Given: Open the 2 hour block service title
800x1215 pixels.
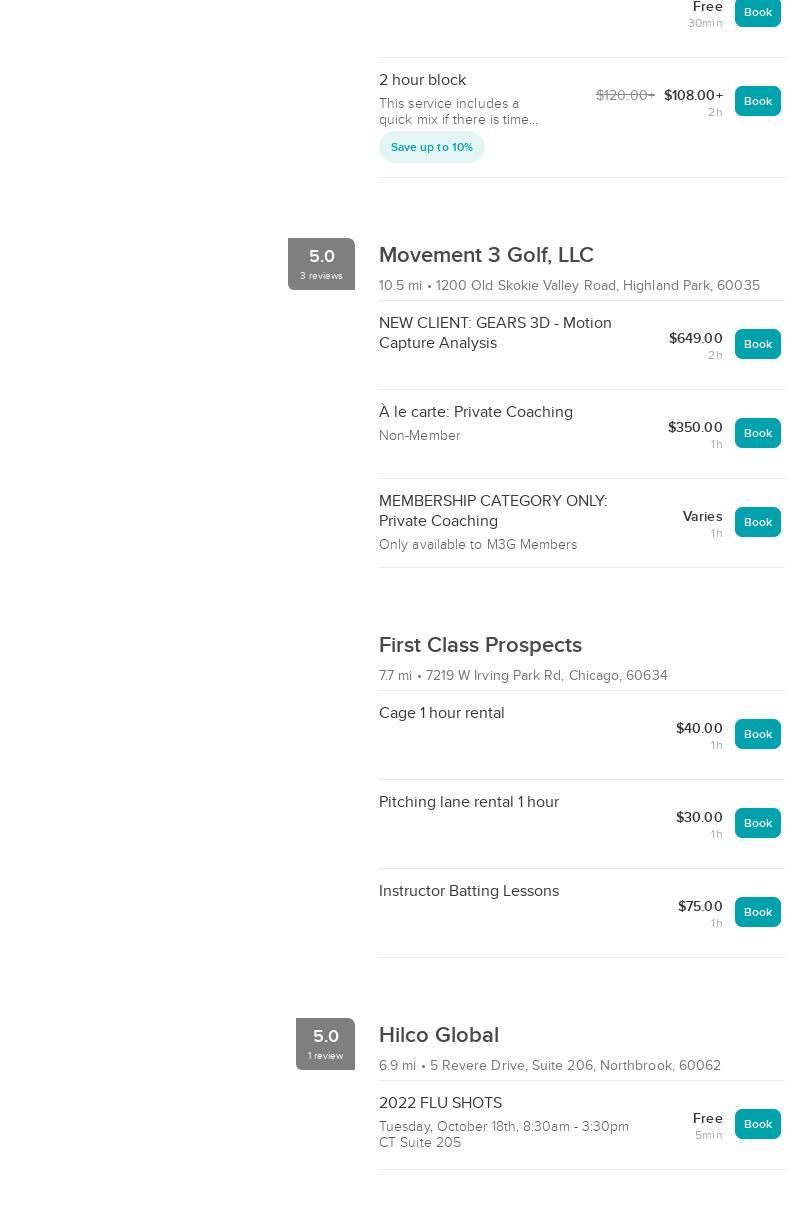Looking at the screenshot, I should click(x=422, y=80).
